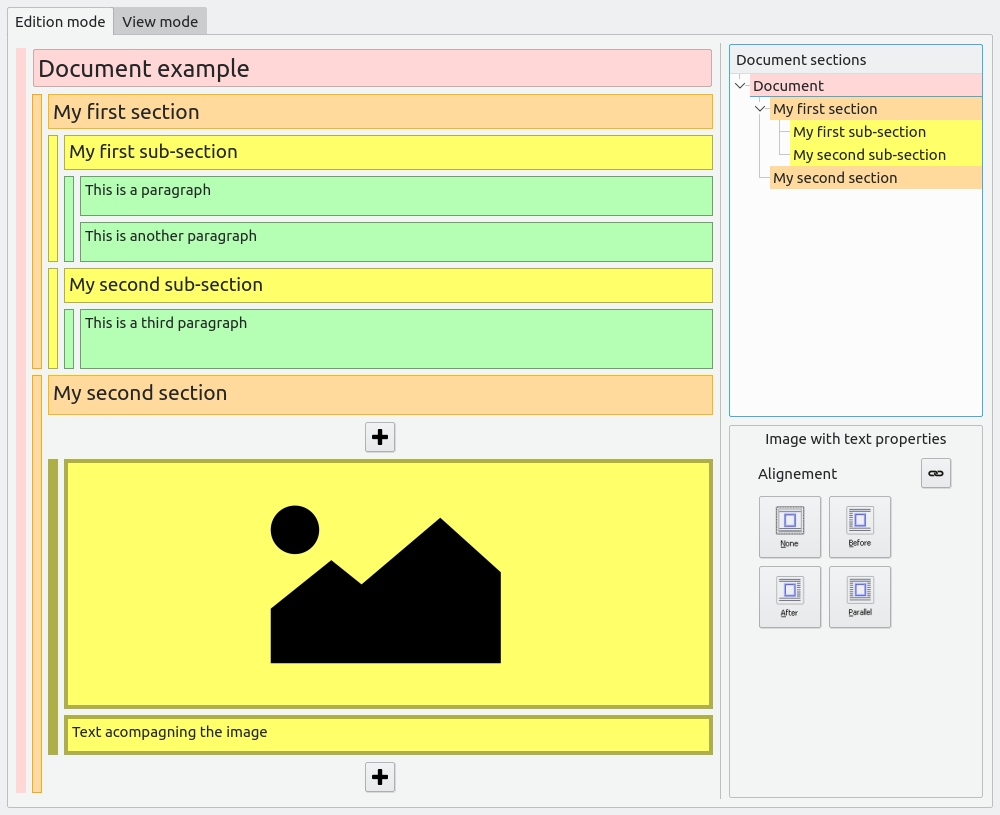Image resolution: width=1000 pixels, height=815 pixels.
Task: Click the My first sub-section heading field
Action: (x=388, y=152)
